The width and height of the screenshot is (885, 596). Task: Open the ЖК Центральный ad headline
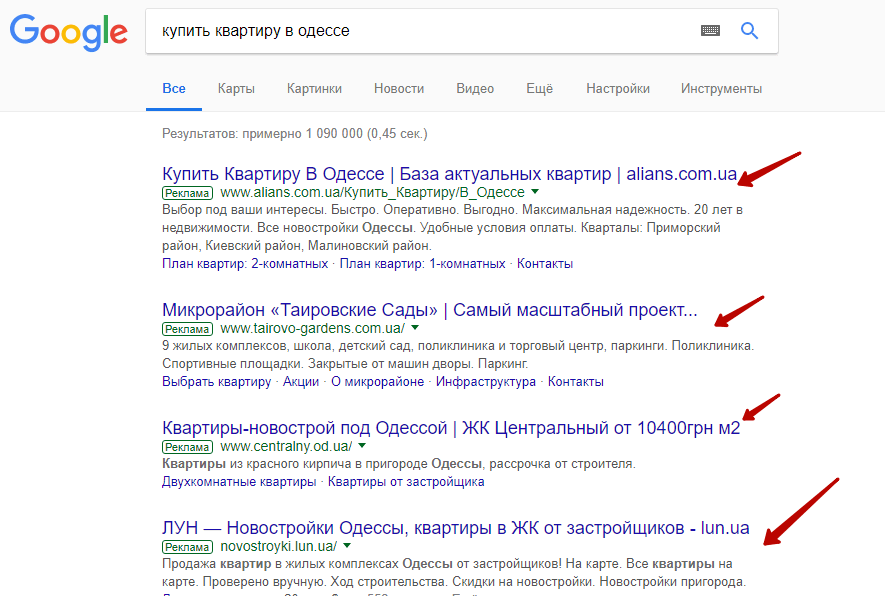point(451,428)
